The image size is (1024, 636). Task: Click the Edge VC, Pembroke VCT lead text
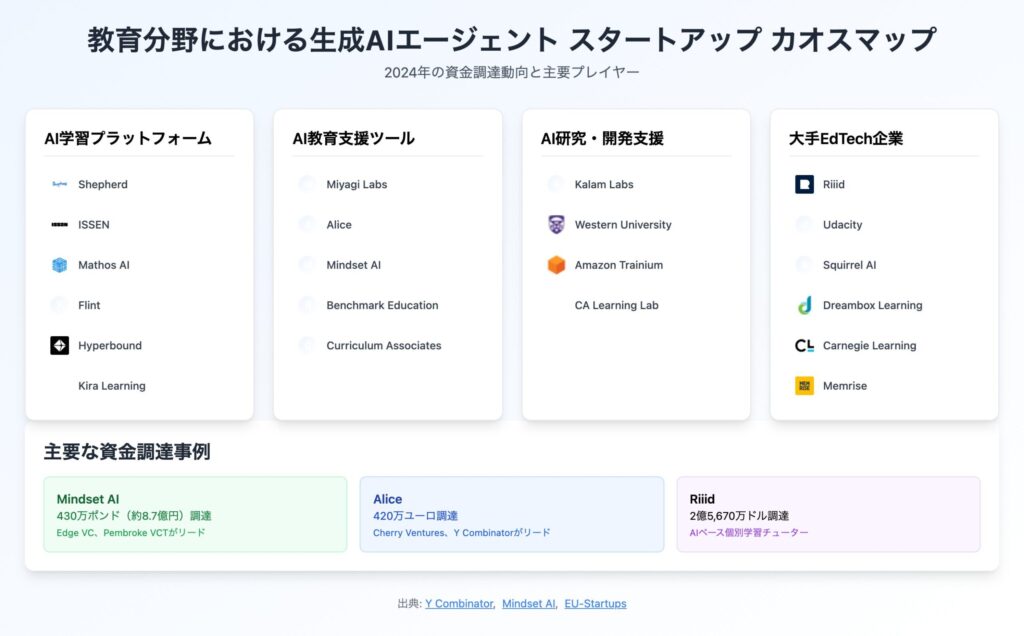click(x=131, y=533)
